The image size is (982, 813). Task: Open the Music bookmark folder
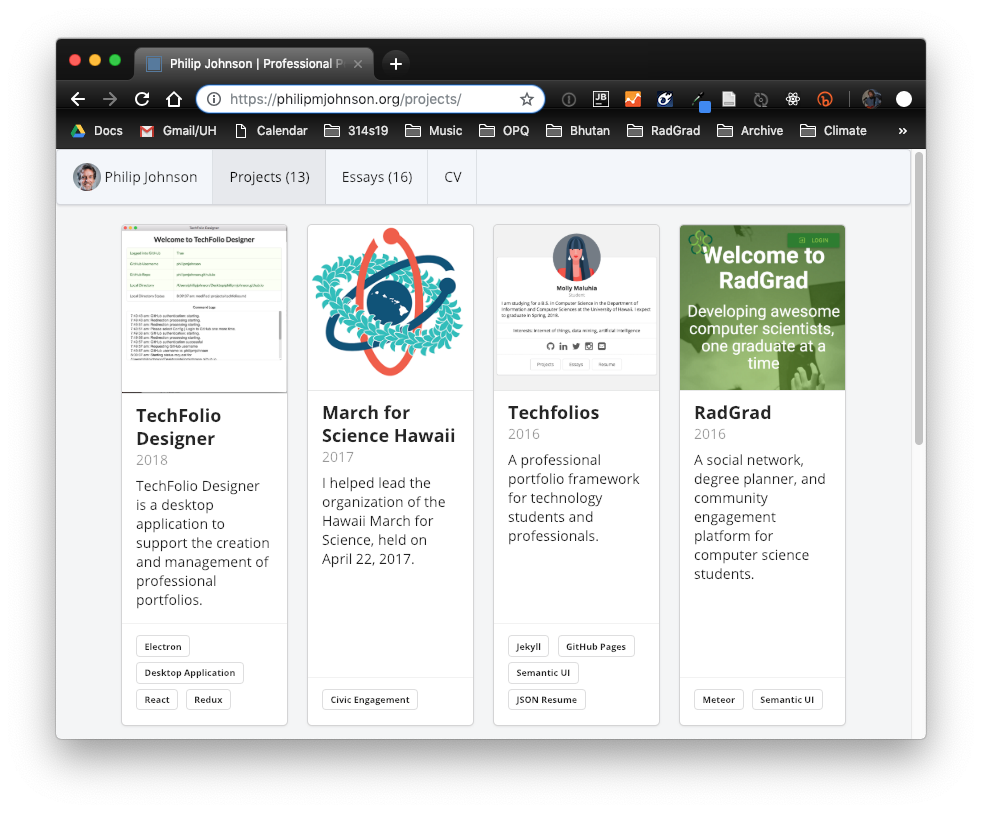tap(433, 131)
